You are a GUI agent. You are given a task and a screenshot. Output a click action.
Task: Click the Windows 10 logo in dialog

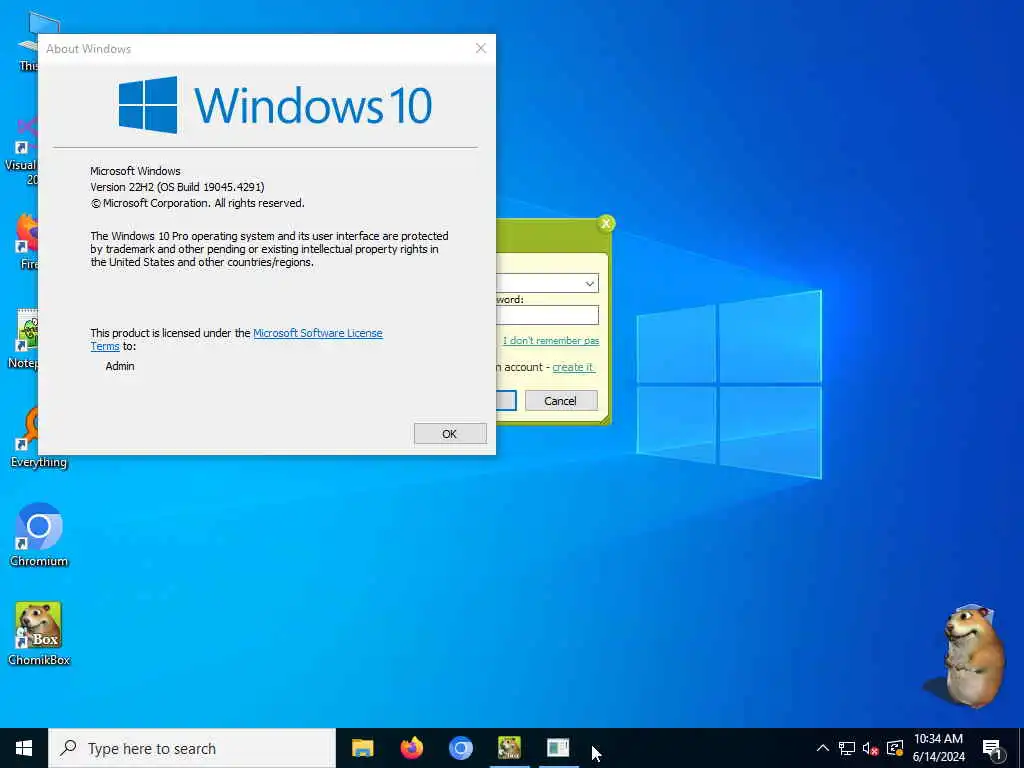(275, 105)
